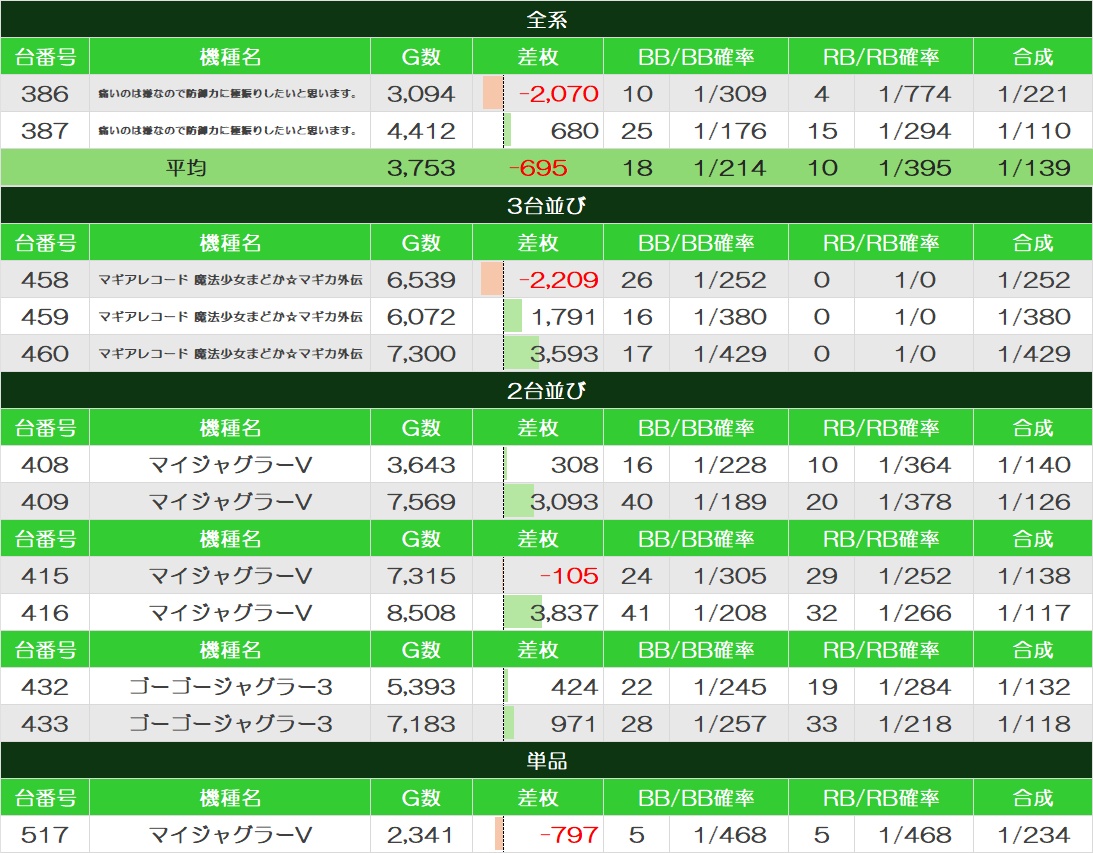Image resolution: width=1093 pixels, height=853 pixels.
Task: Click the 差枚 value 3,593
Action: coord(564,353)
